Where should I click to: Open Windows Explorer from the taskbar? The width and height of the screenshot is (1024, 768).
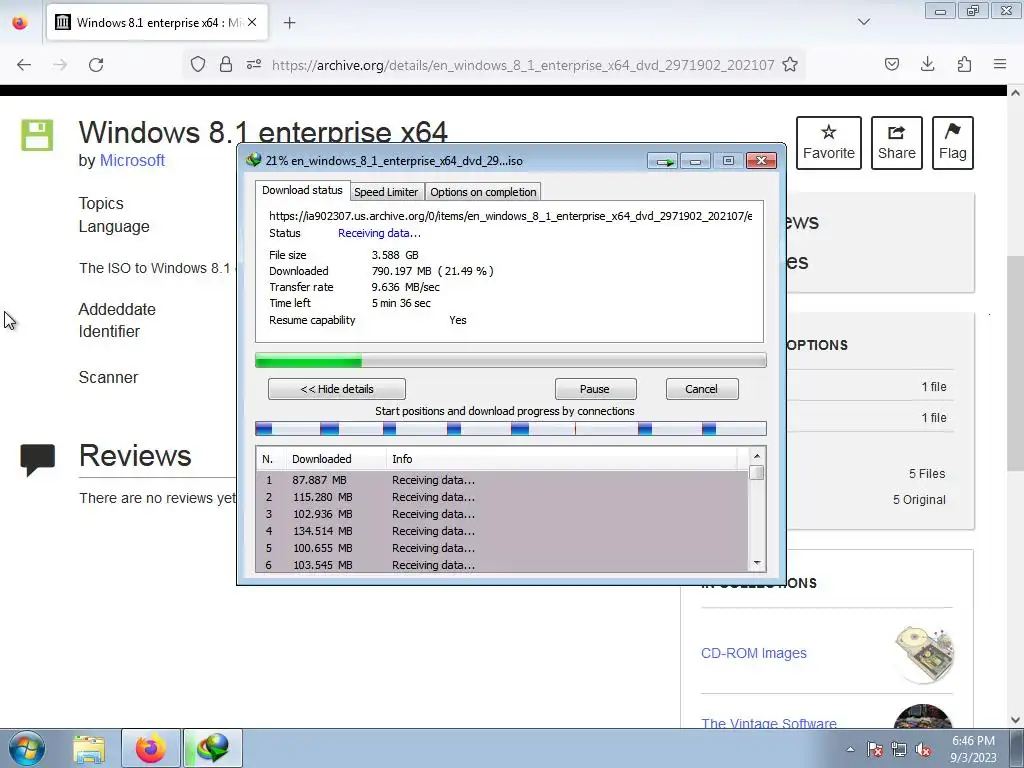(x=89, y=748)
